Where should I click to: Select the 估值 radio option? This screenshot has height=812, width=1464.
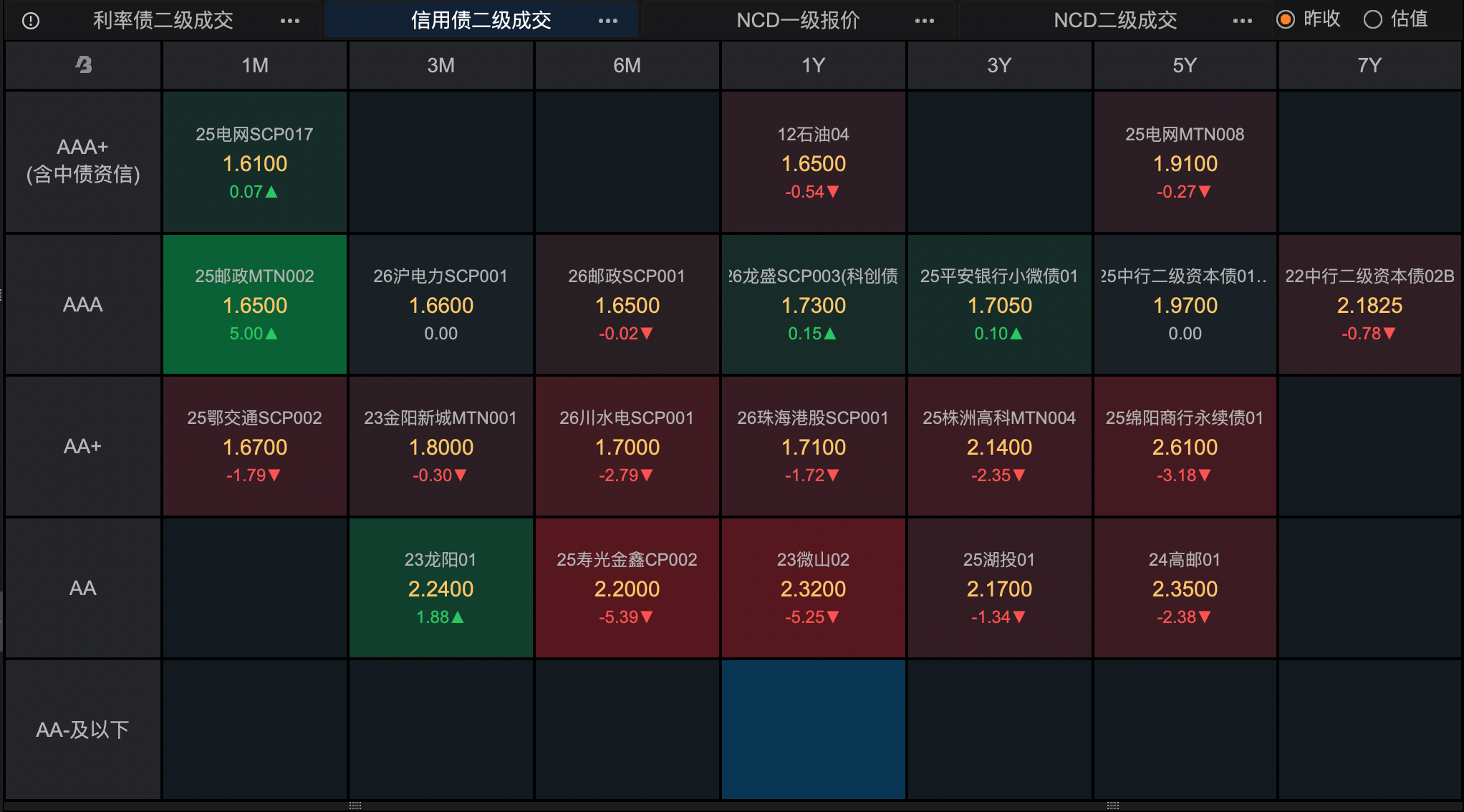coord(1372,19)
